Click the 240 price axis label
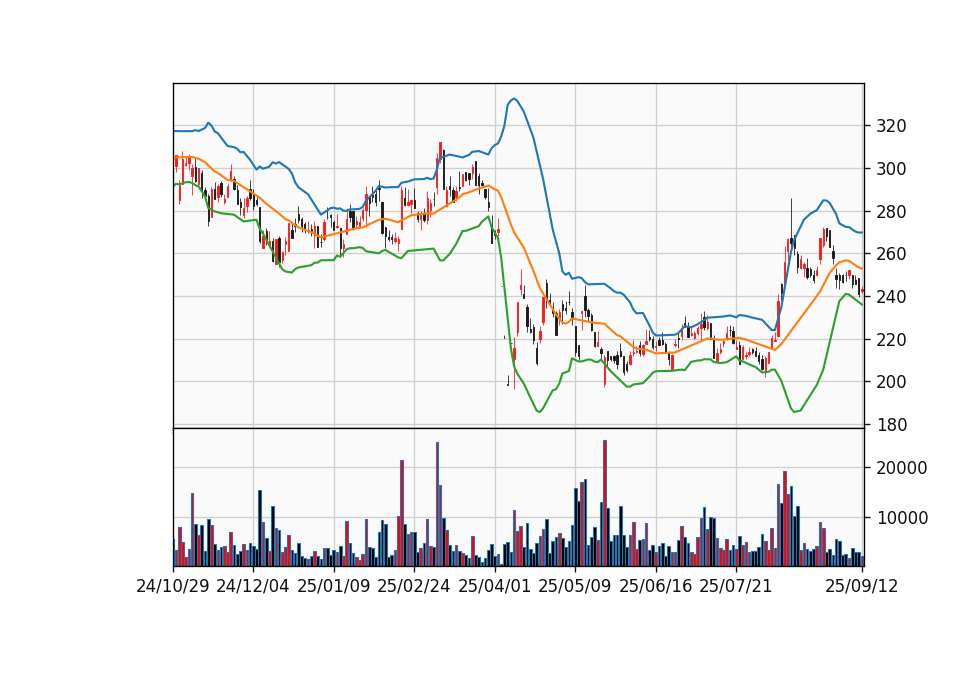The width and height of the screenshot is (960, 690). coord(891,297)
